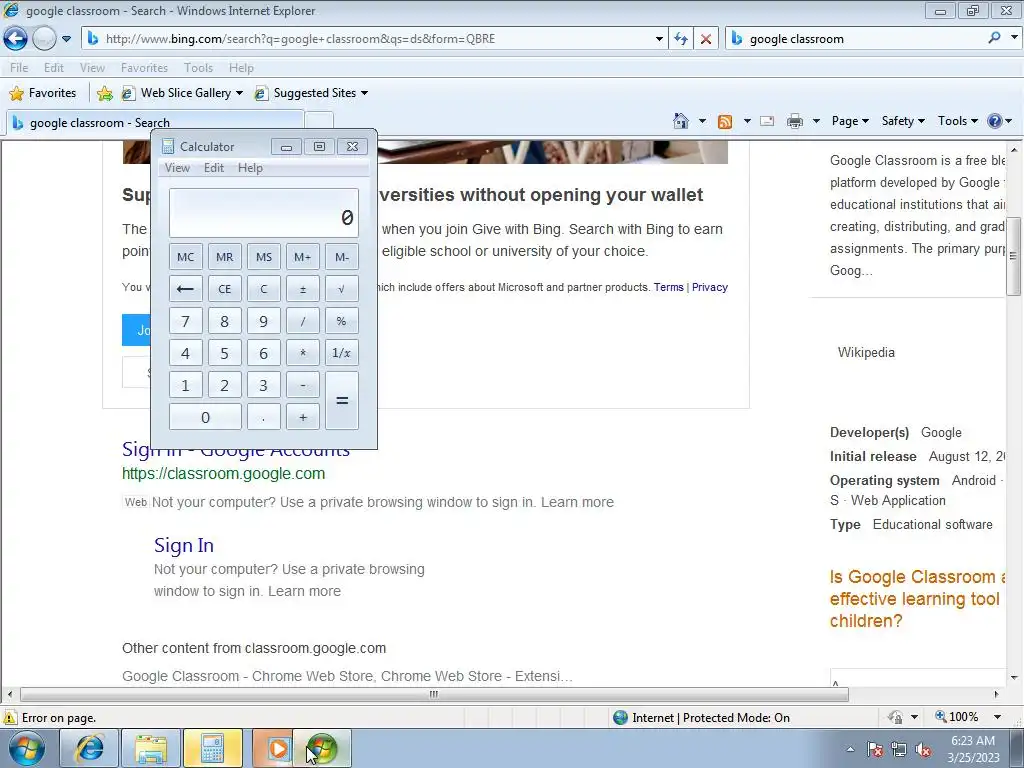Click the address bar URL field
Screen dimensions: 1024x768
coord(372,39)
